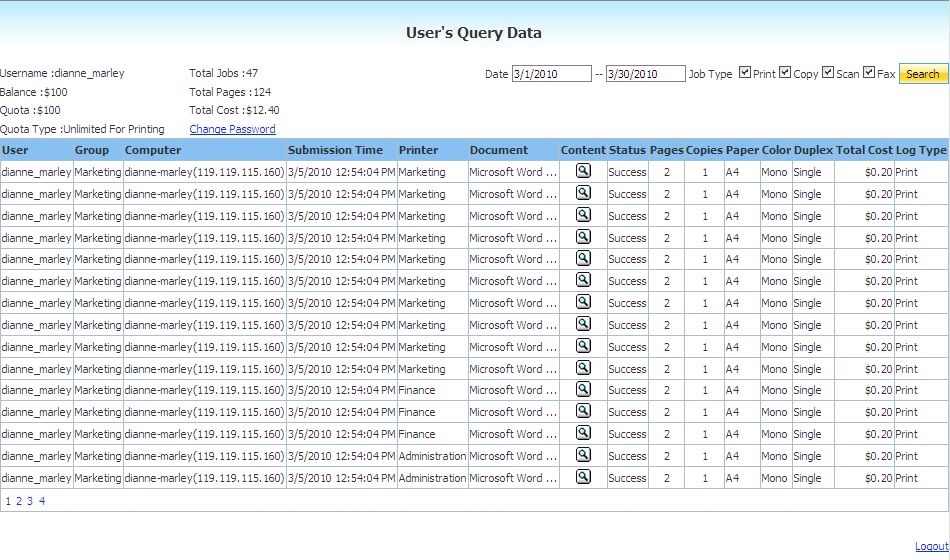Click the end date field showing 3/30/2010
The width and height of the screenshot is (950, 560).
[x=645, y=74]
